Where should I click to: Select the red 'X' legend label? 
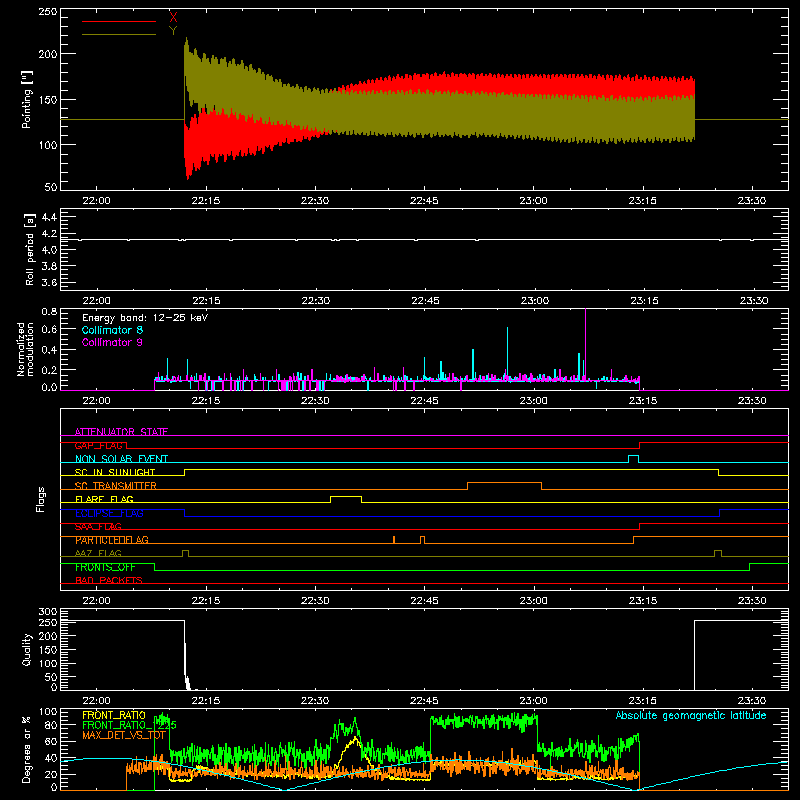(173, 17)
